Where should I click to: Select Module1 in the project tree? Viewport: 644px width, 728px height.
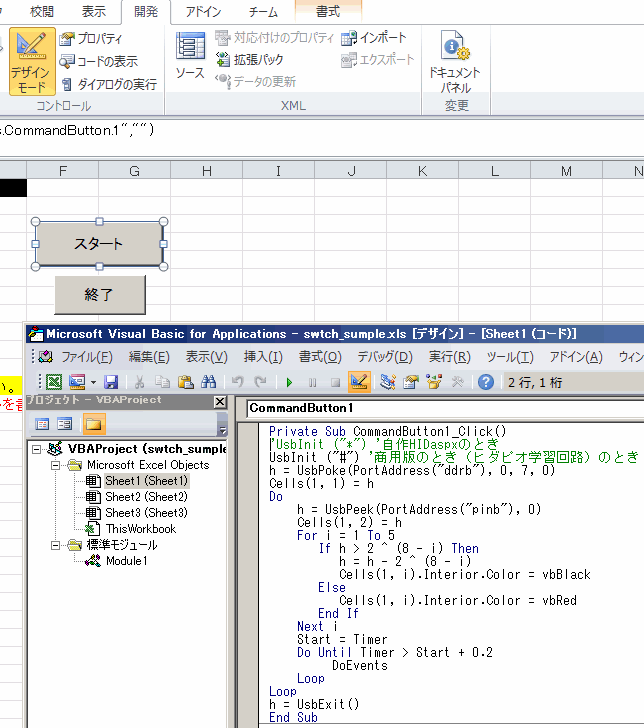[x=126, y=561]
